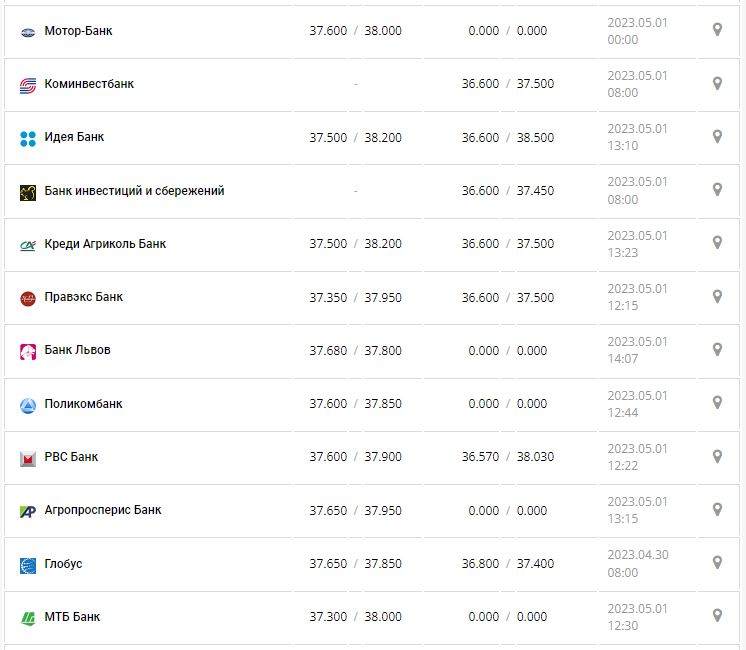
Task: Click the map pin icon for Мотор-Банк
Action: click(717, 30)
